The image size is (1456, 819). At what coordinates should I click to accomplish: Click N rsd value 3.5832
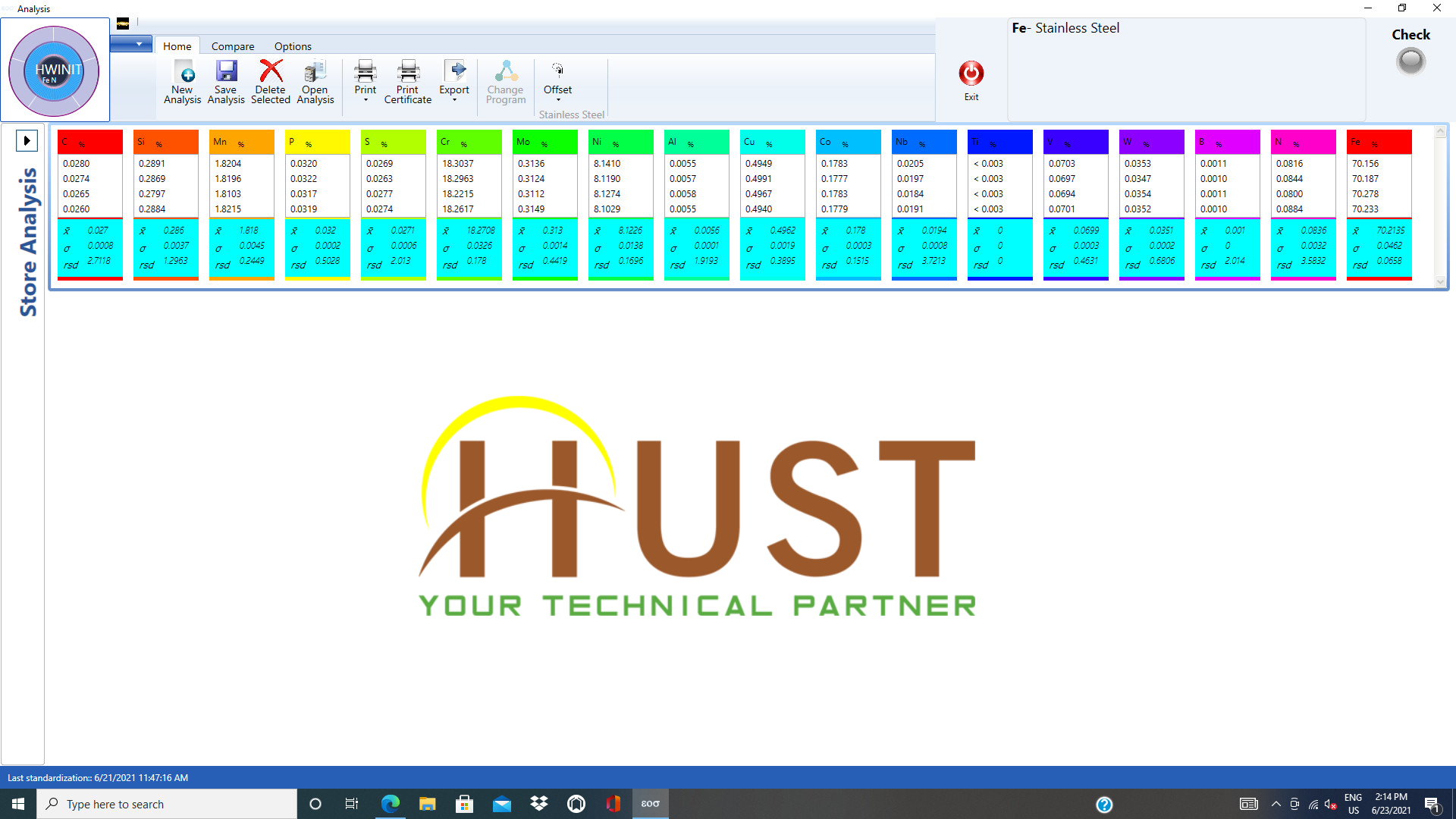click(x=1313, y=261)
